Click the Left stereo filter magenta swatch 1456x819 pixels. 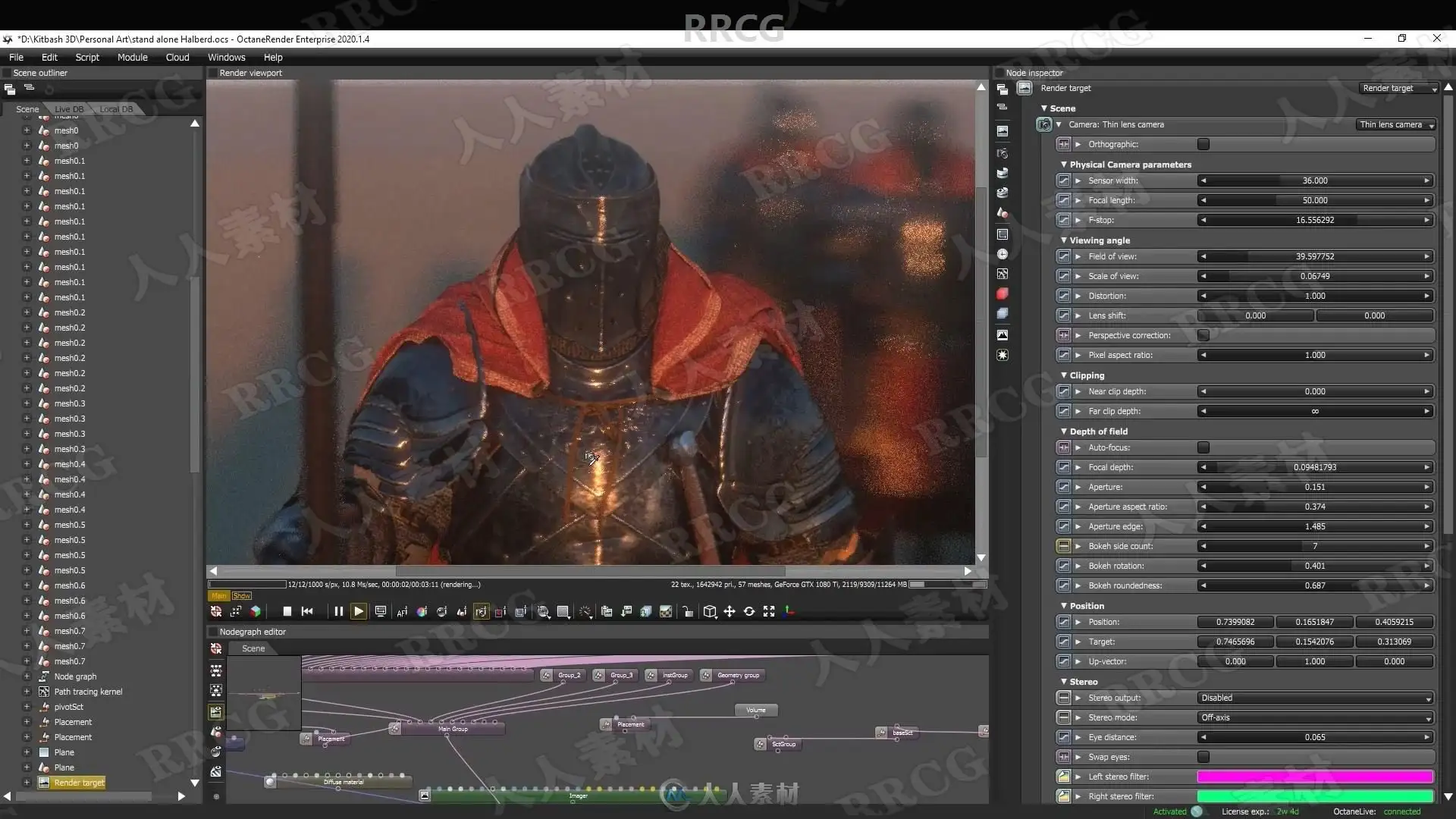point(1315,777)
